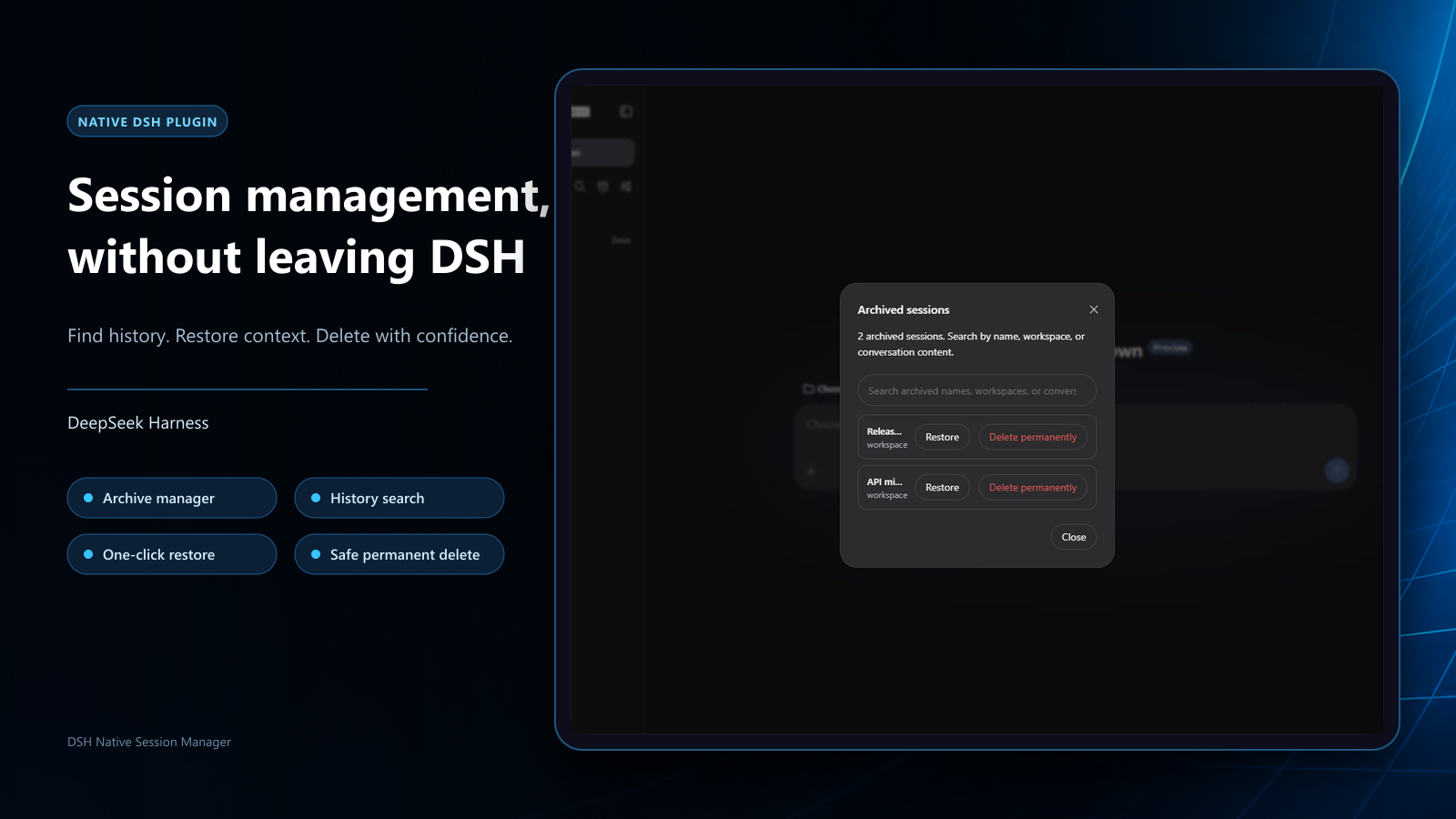
Task: Restore the Releas... archived session
Action: (x=942, y=437)
